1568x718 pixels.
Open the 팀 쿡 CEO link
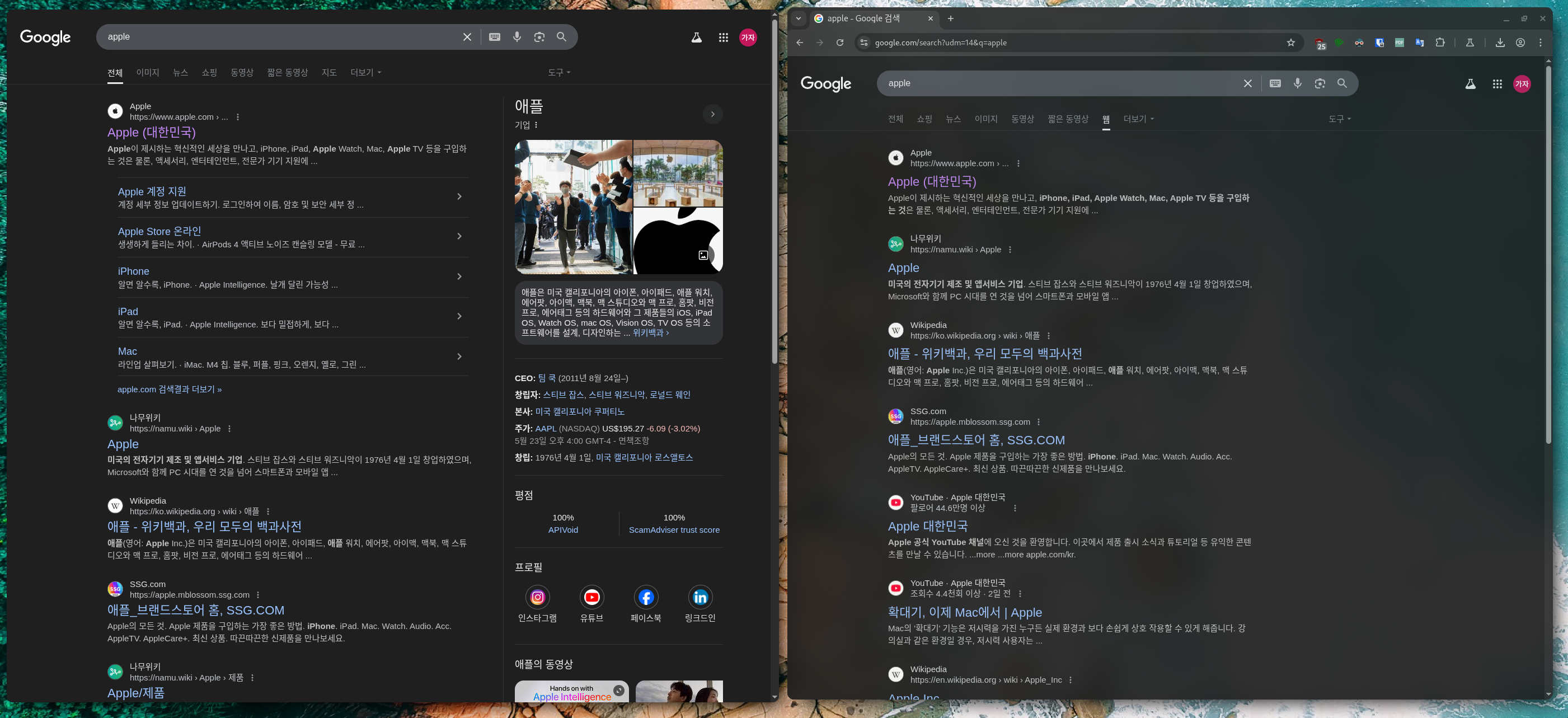[547, 378]
